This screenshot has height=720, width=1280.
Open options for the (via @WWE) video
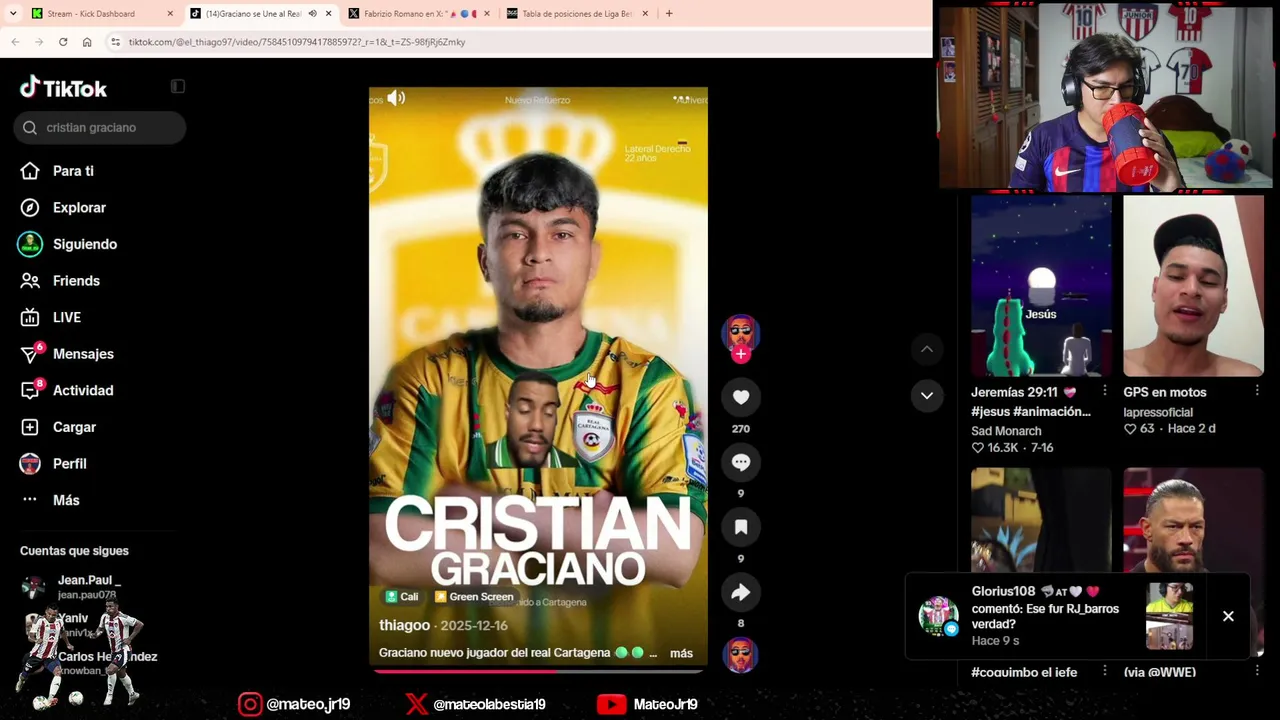pyautogui.click(x=1257, y=672)
